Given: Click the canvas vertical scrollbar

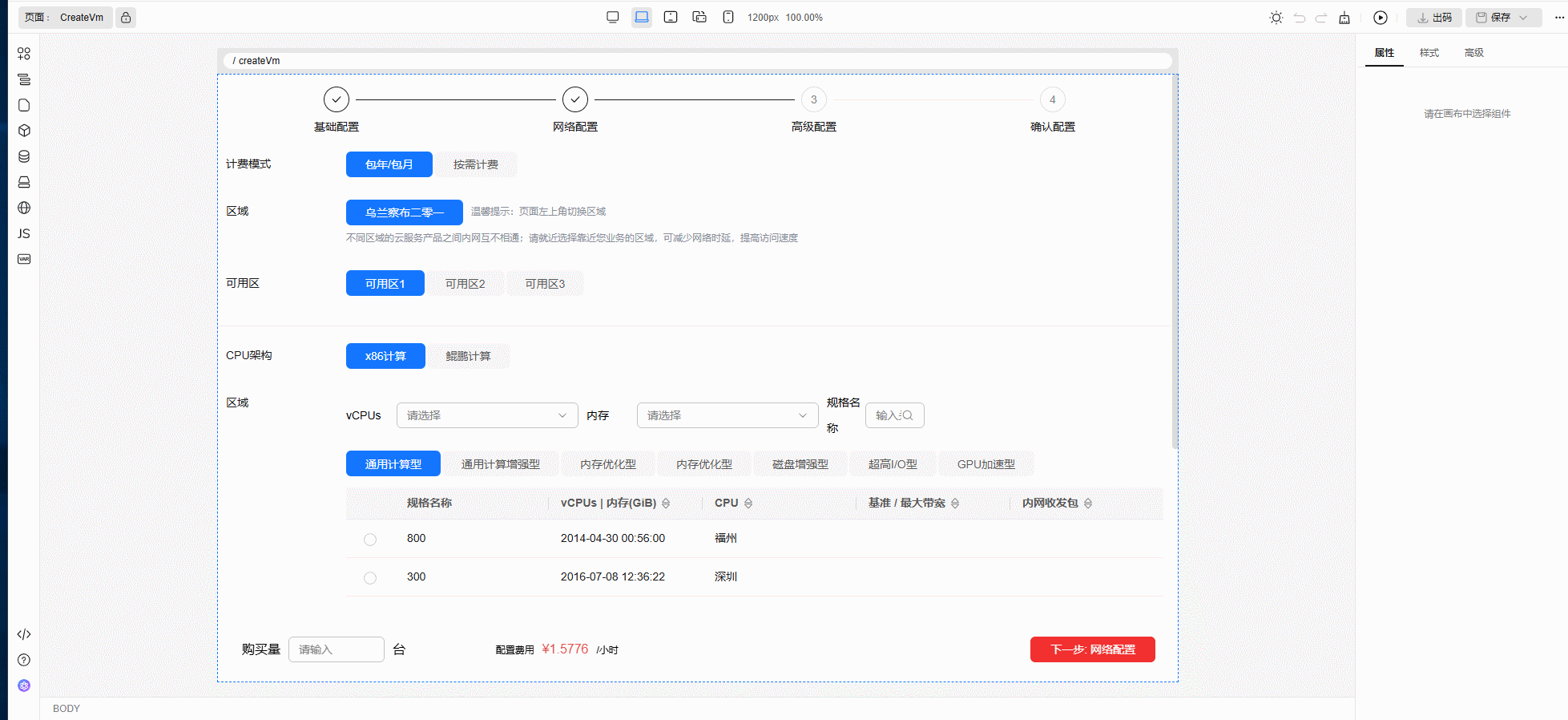Looking at the screenshot, I should click(1175, 262).
